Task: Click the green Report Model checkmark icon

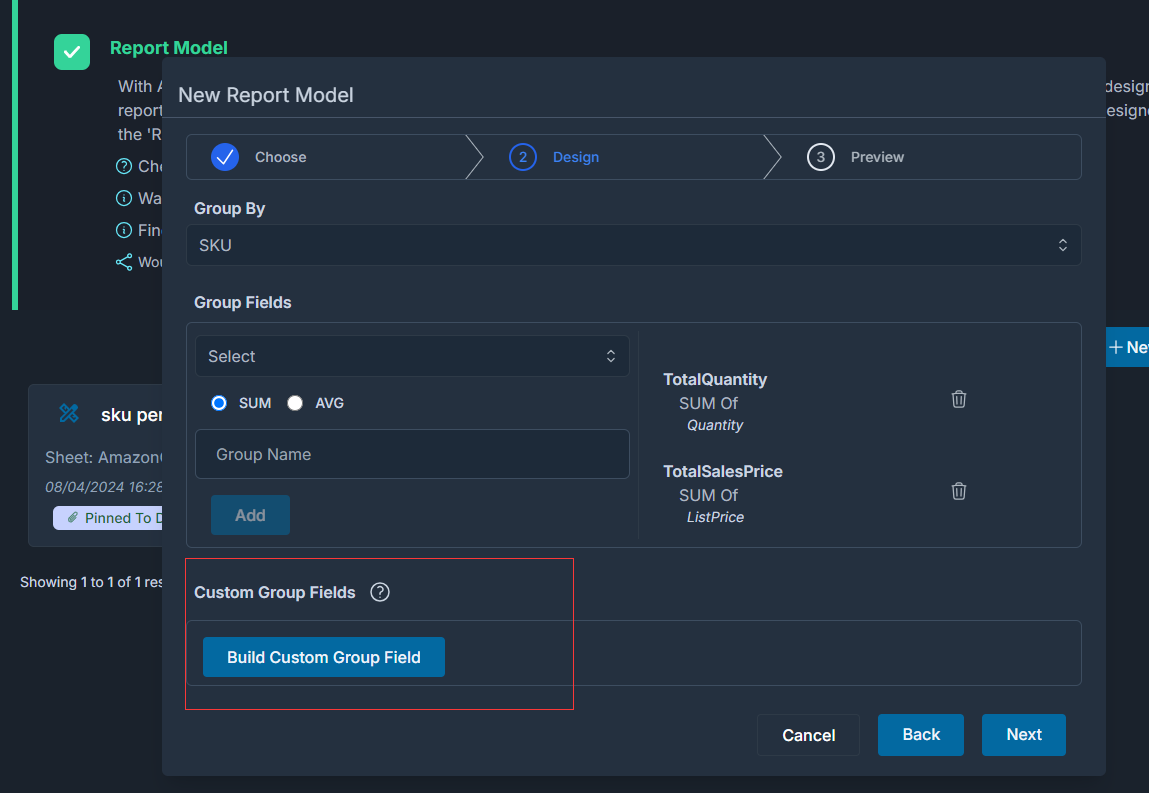Action: [72, 52]
